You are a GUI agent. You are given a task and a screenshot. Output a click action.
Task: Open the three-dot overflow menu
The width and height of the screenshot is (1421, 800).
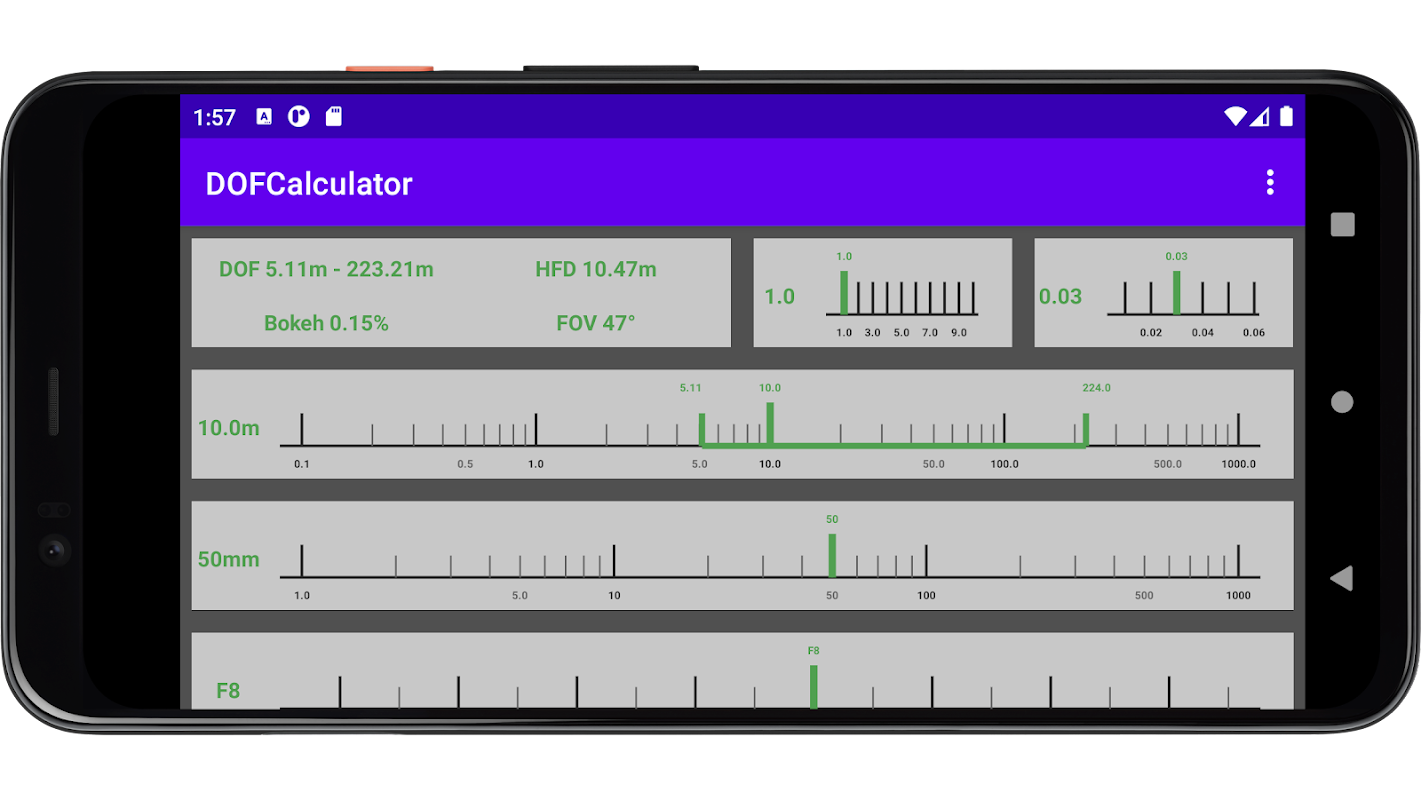[1270, 182]
